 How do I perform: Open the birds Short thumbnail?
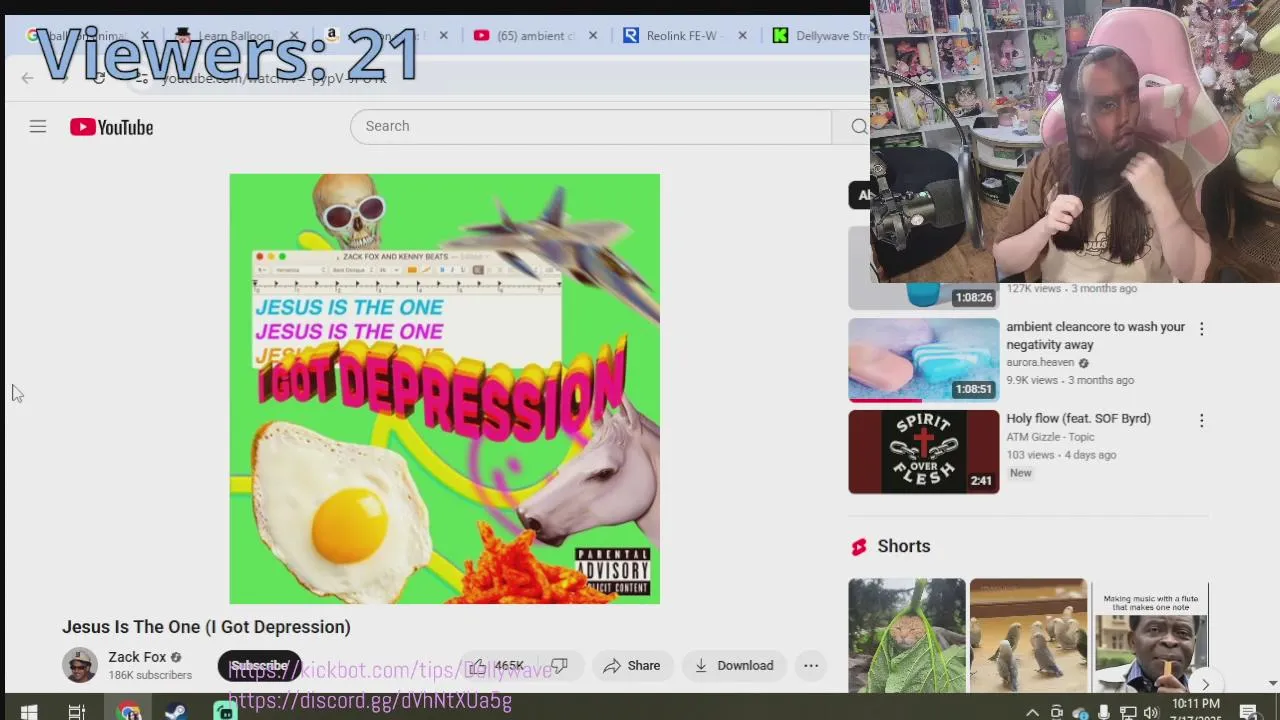coord(1028,635)
